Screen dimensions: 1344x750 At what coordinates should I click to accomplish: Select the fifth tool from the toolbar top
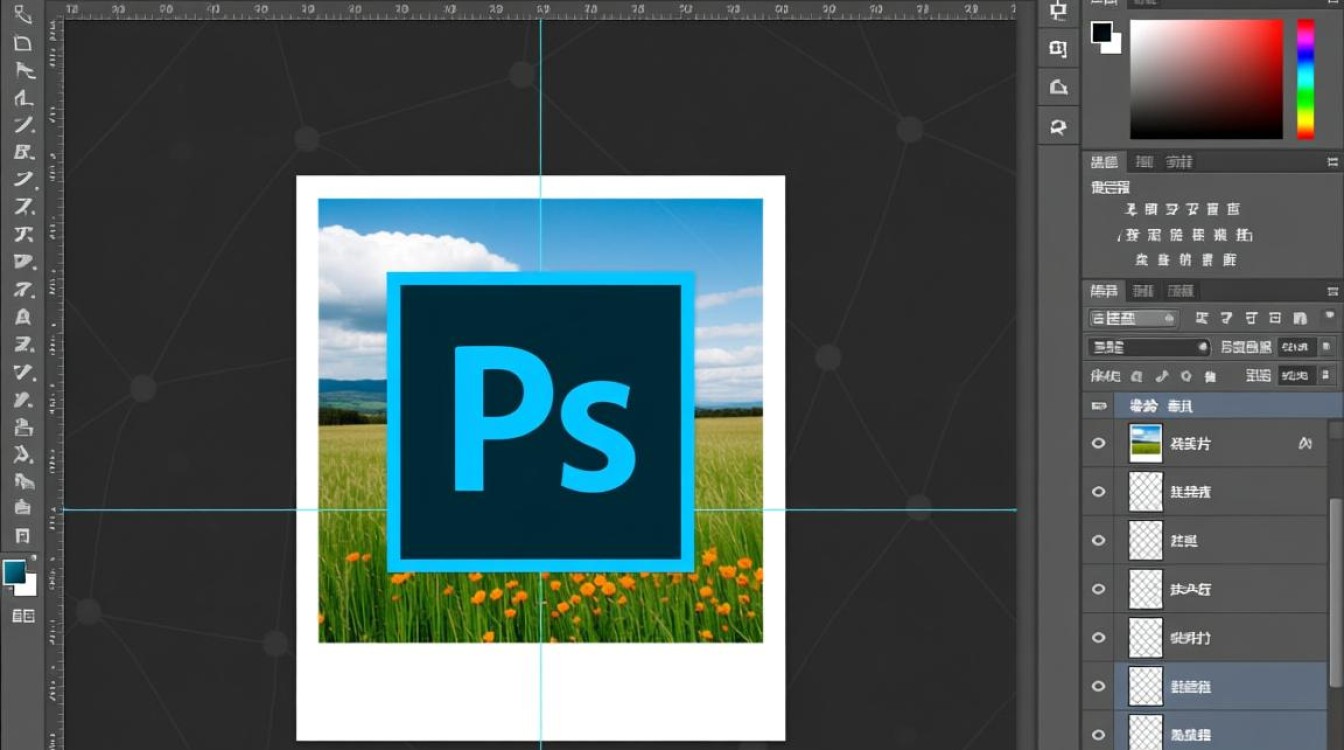pos(23,125)
